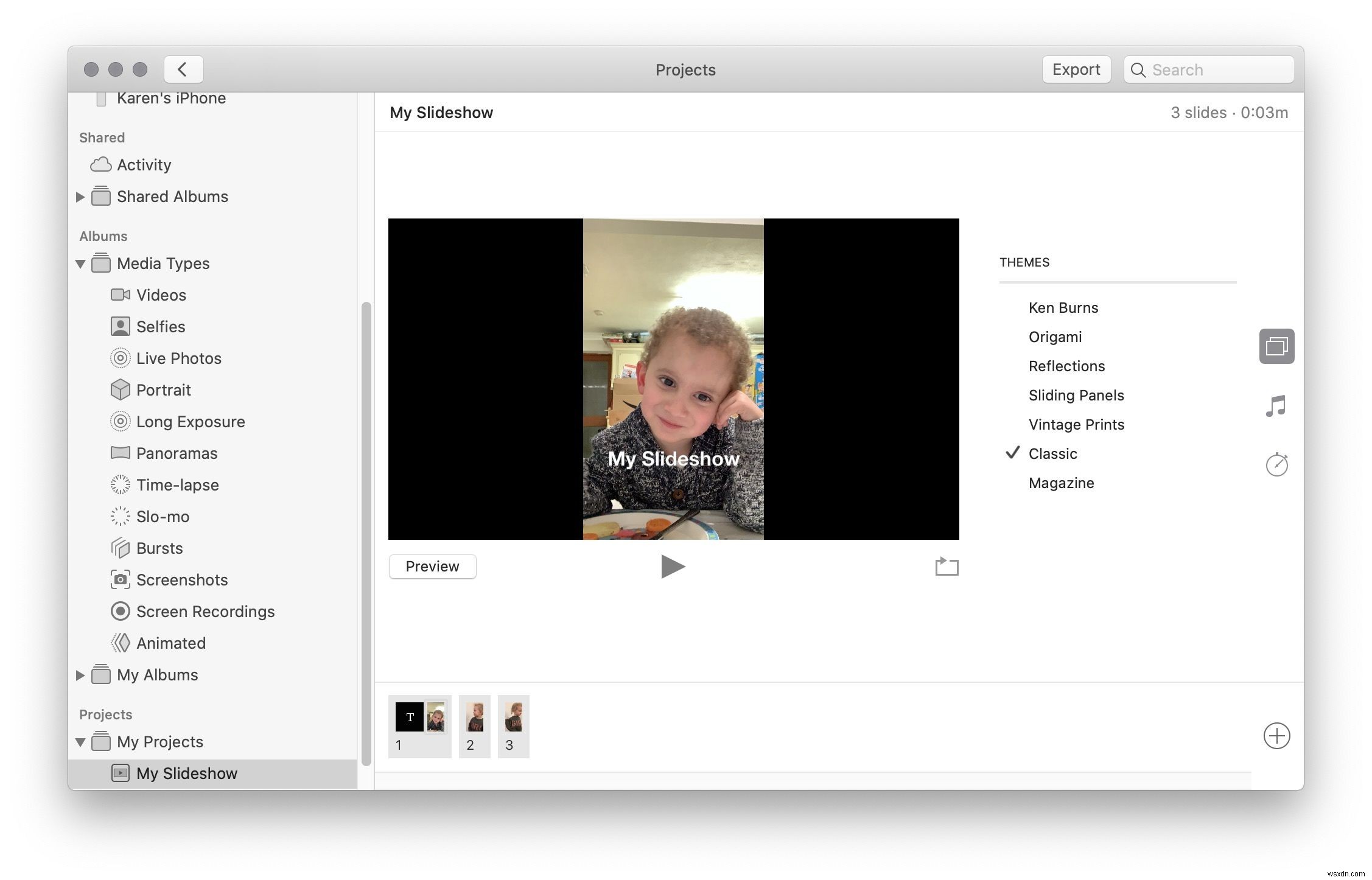Select the Vintage Prints theme option
This screenshot has width=1372, height=880.
click(x=1077, y=424)
